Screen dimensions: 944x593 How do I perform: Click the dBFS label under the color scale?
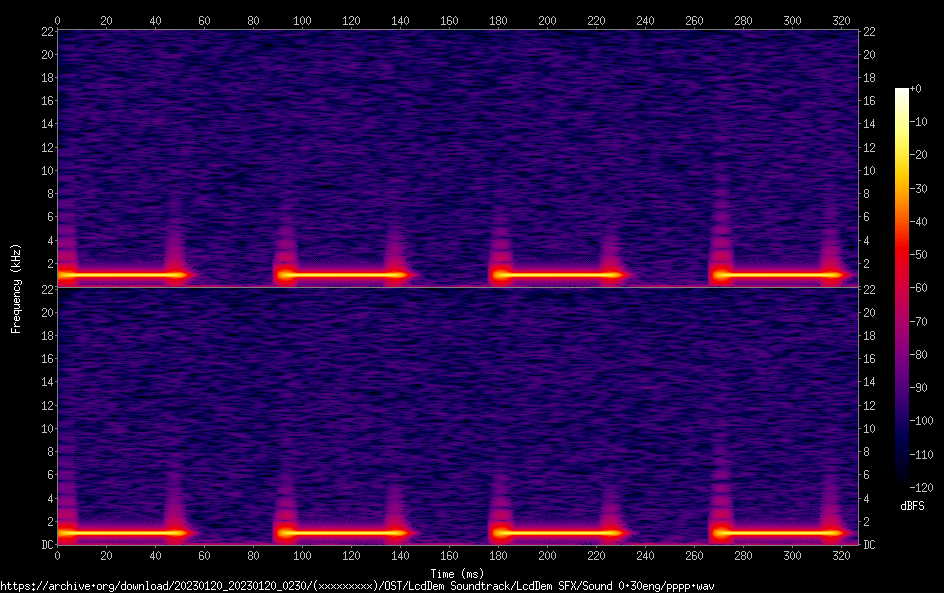click(912, 507)
